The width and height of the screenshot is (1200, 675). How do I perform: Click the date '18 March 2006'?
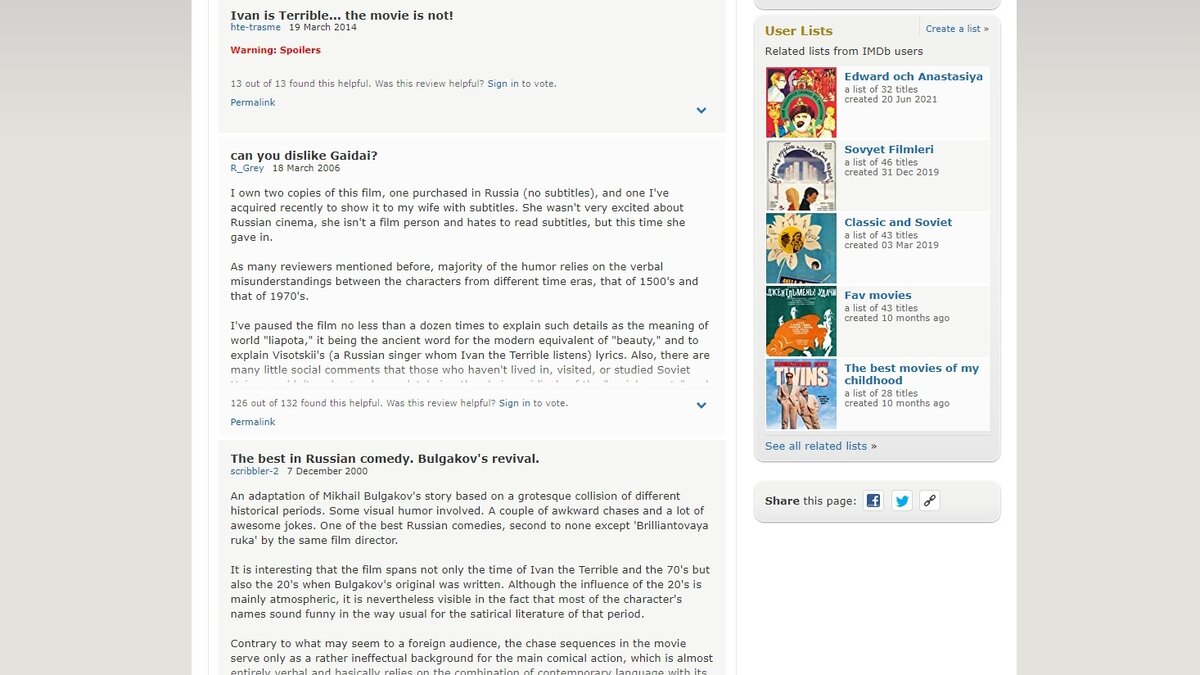306,168
